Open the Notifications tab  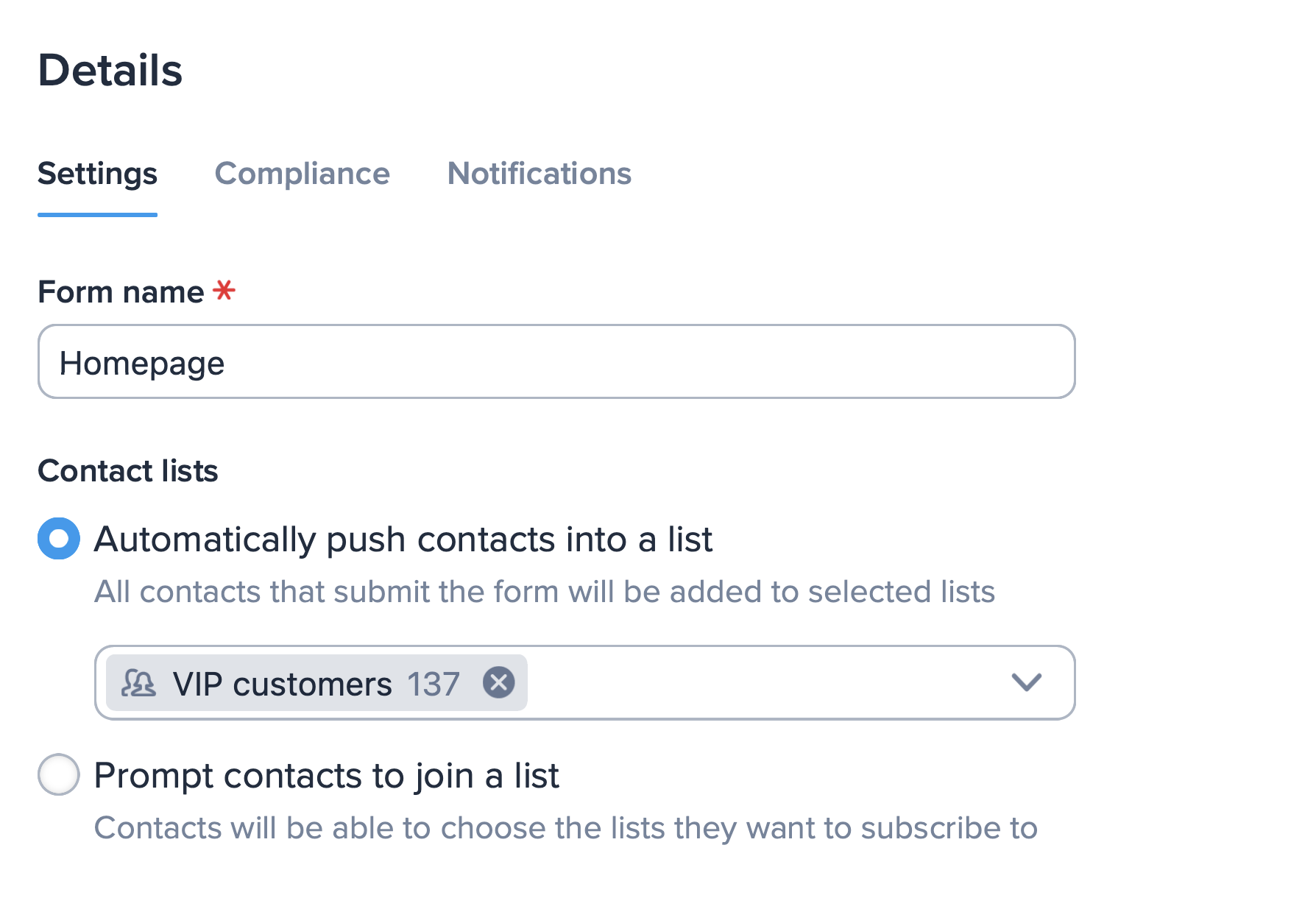click(539, 174)
